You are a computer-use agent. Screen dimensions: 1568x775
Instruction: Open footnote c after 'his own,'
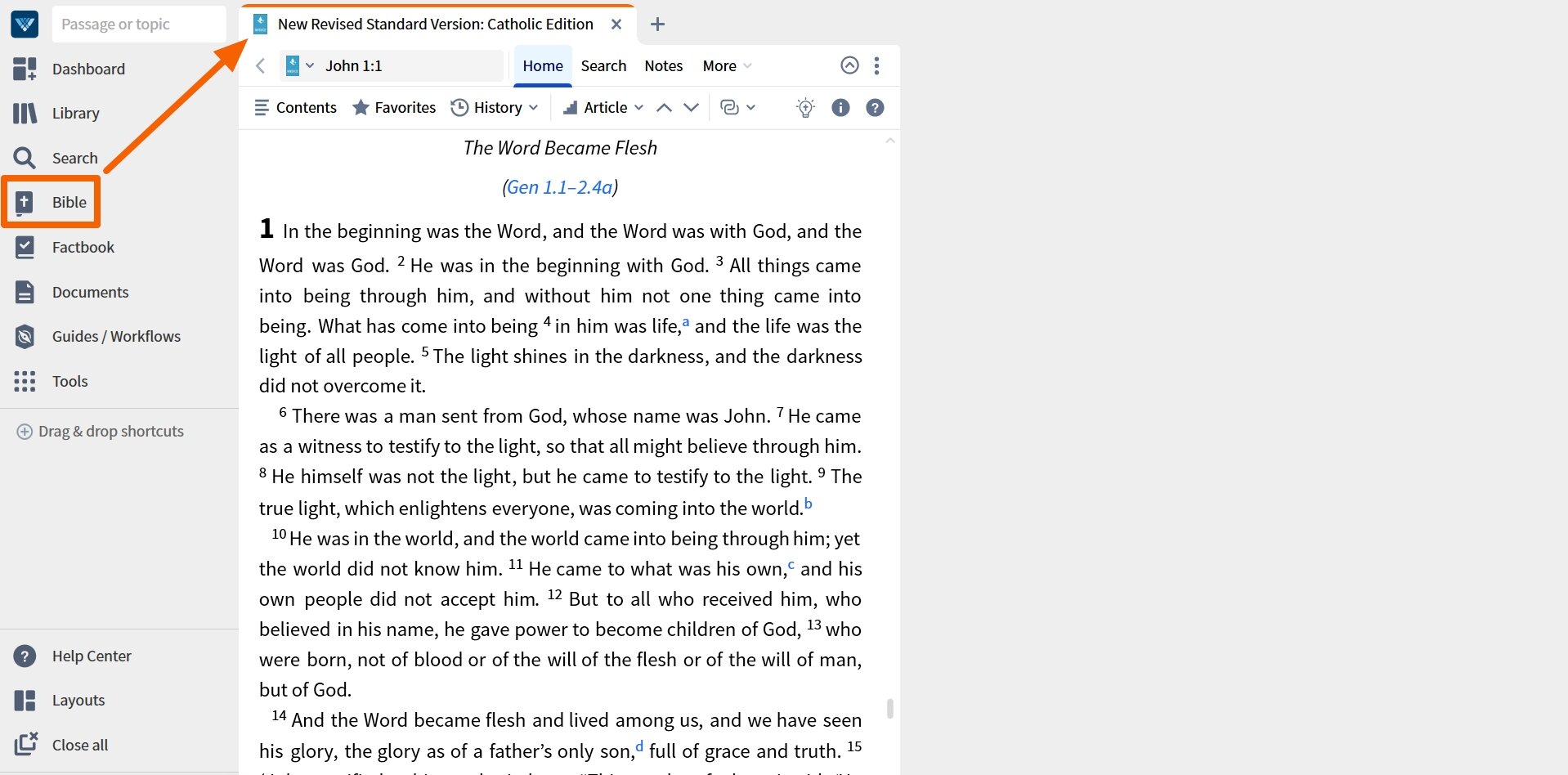click(x=791, y=564)
